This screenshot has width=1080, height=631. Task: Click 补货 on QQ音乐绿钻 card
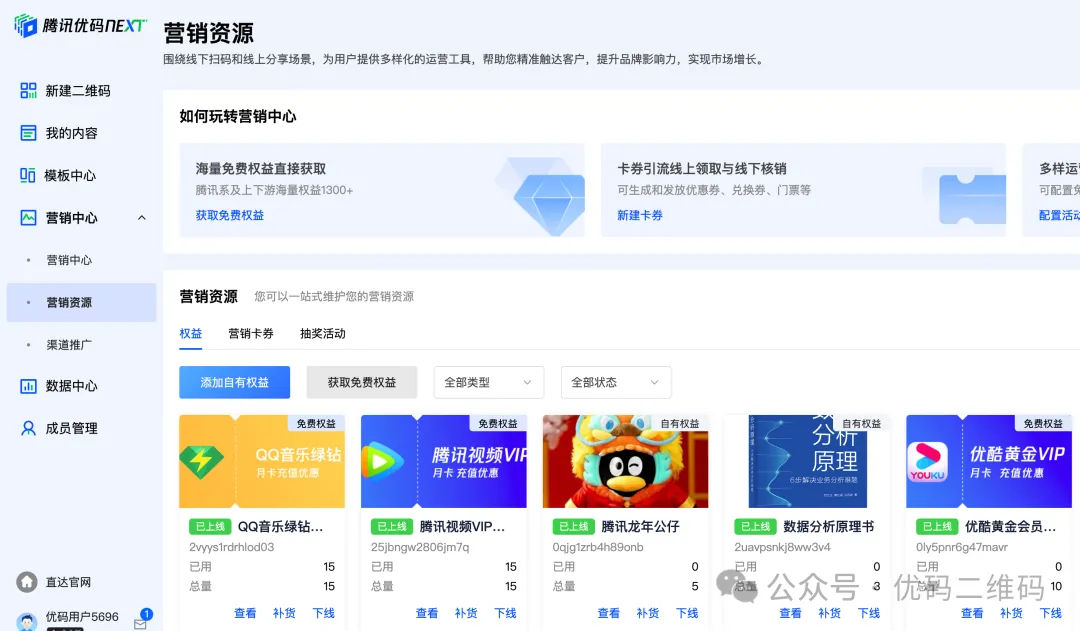[x=284, y=613]
